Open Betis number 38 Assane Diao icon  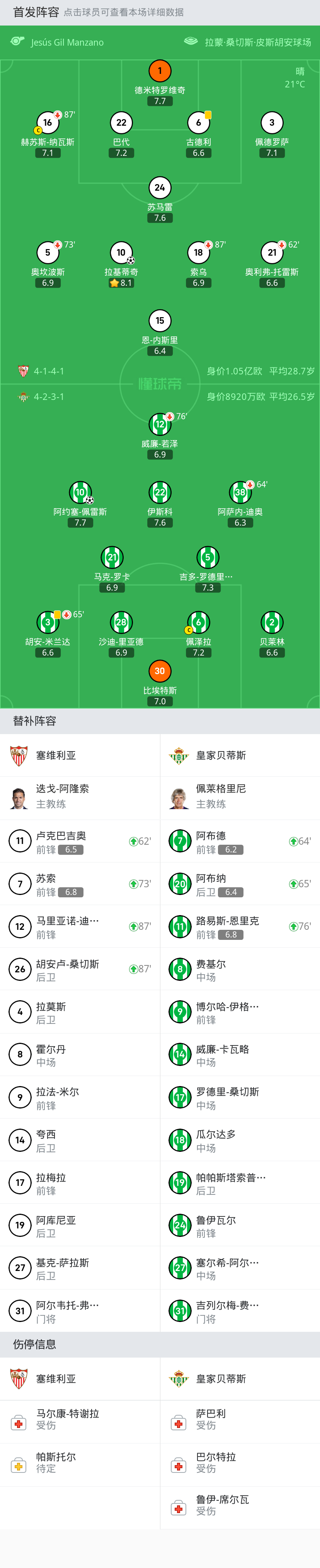tap(240, 492)
